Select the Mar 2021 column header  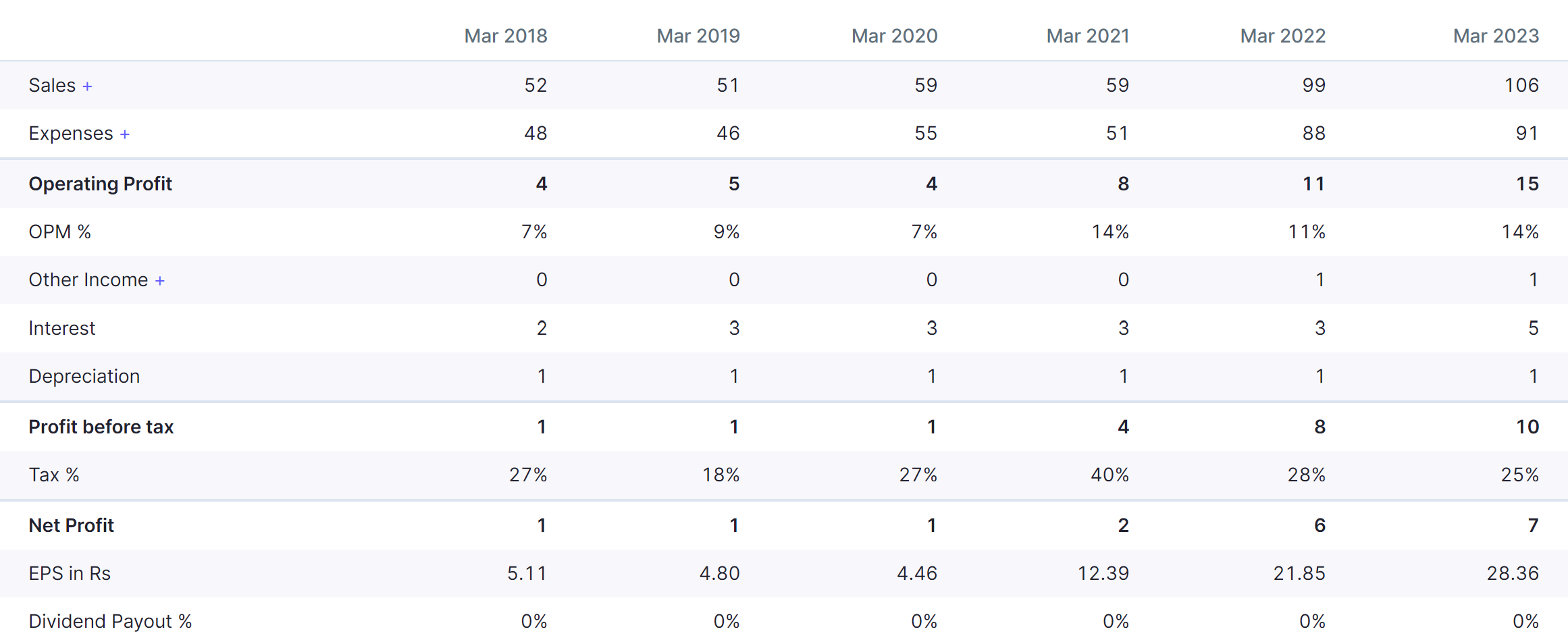click(1088, 36)
